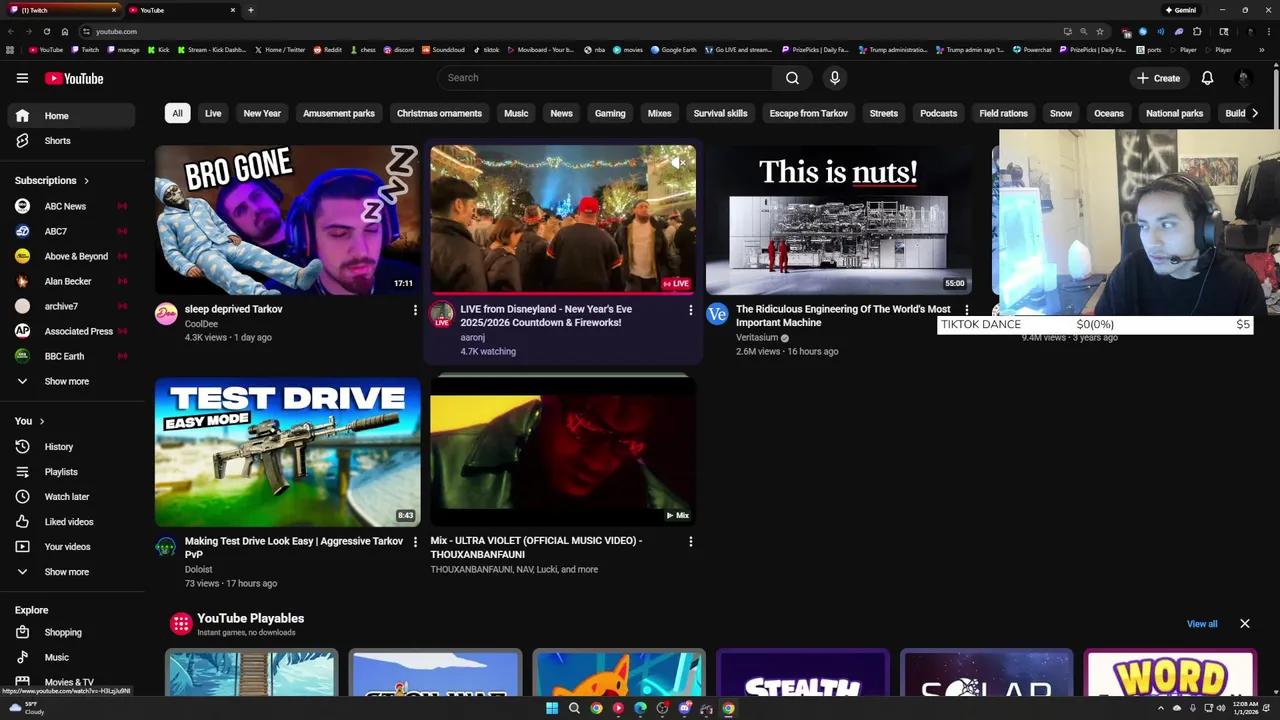Click the YouTube search input field
The image size is (1280, 720).
604,78
